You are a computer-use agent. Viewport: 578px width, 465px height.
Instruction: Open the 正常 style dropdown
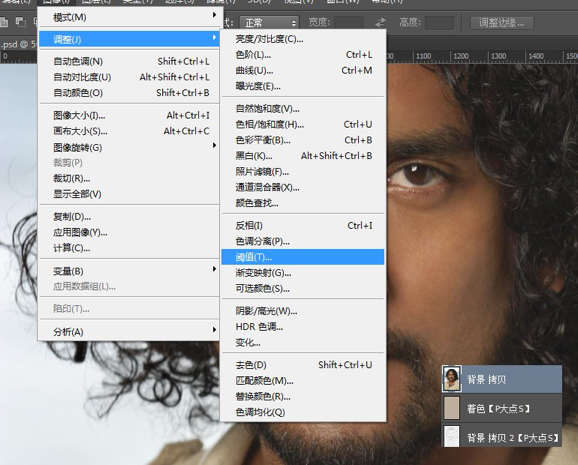269,23
